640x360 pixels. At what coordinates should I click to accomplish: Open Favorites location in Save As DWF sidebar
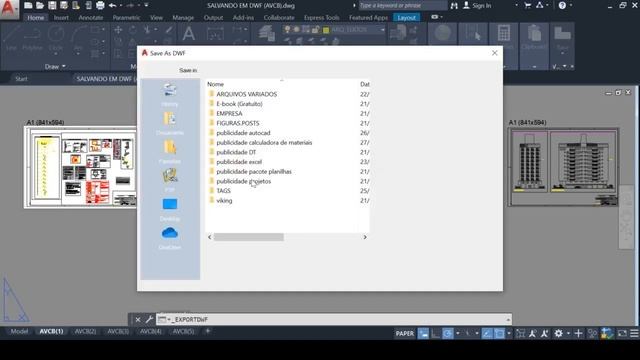(x=170, y=152)
